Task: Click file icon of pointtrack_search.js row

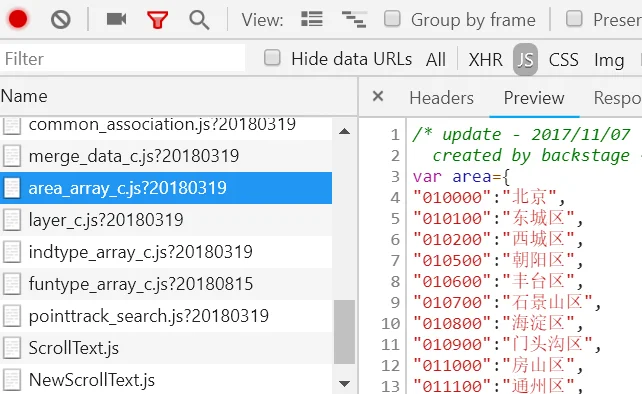Action: coord(11,316)
